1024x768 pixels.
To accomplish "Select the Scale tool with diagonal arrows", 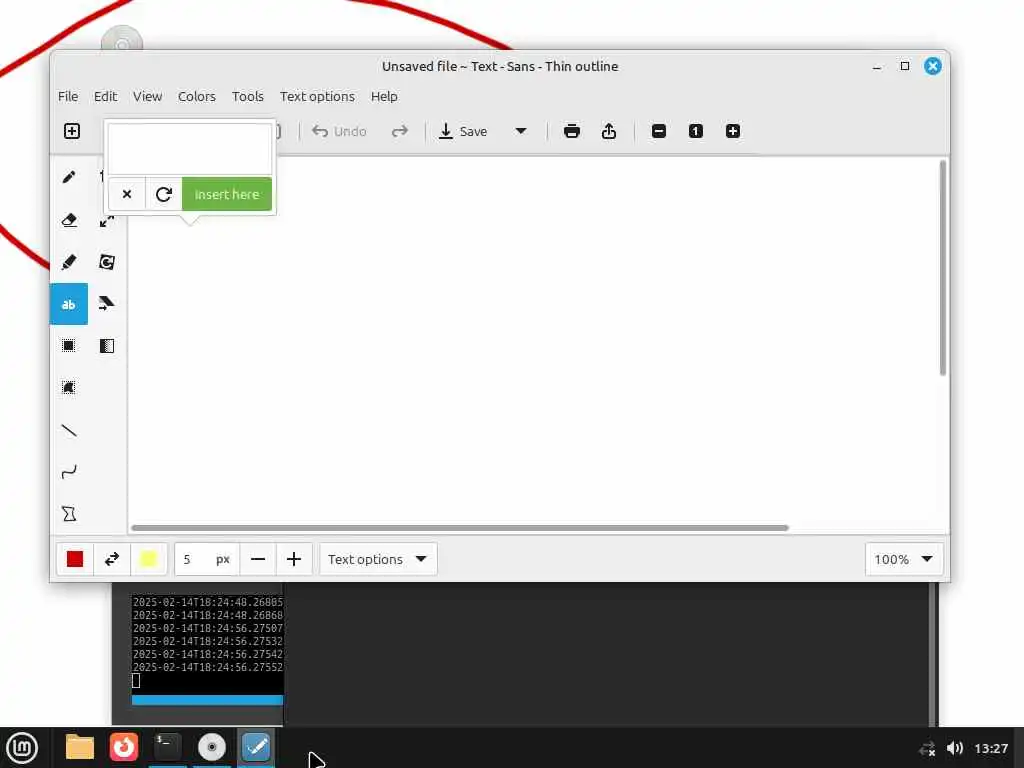I will tap(106, 221).
